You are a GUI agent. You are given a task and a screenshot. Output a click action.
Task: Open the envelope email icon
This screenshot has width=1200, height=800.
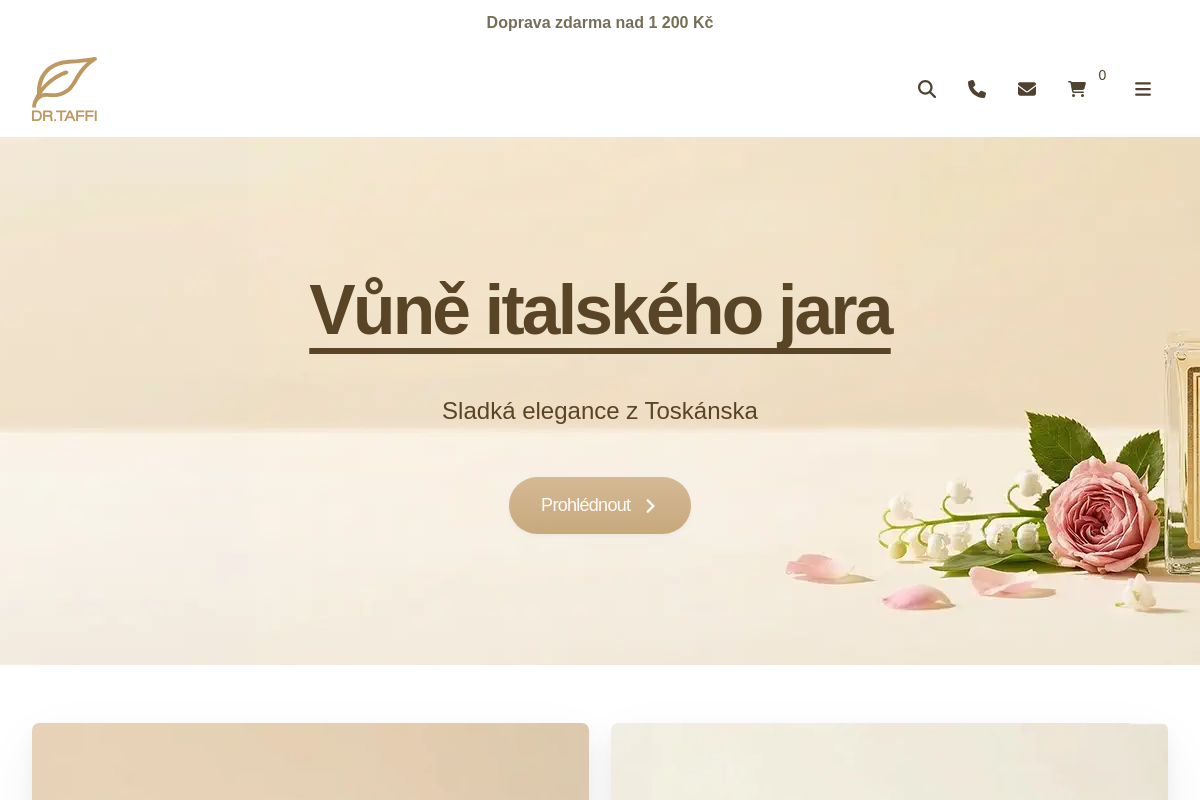(x=1027, y=89)
